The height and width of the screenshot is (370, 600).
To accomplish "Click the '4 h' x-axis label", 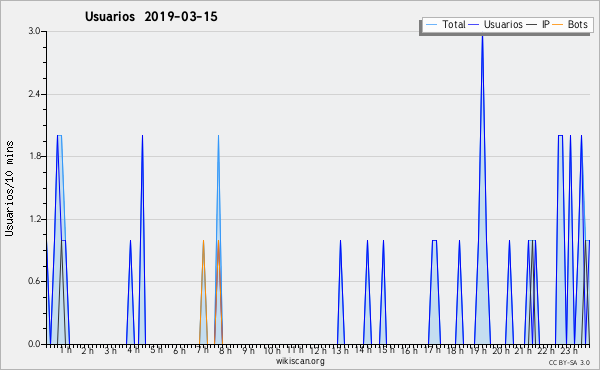I will pos(133,350).
